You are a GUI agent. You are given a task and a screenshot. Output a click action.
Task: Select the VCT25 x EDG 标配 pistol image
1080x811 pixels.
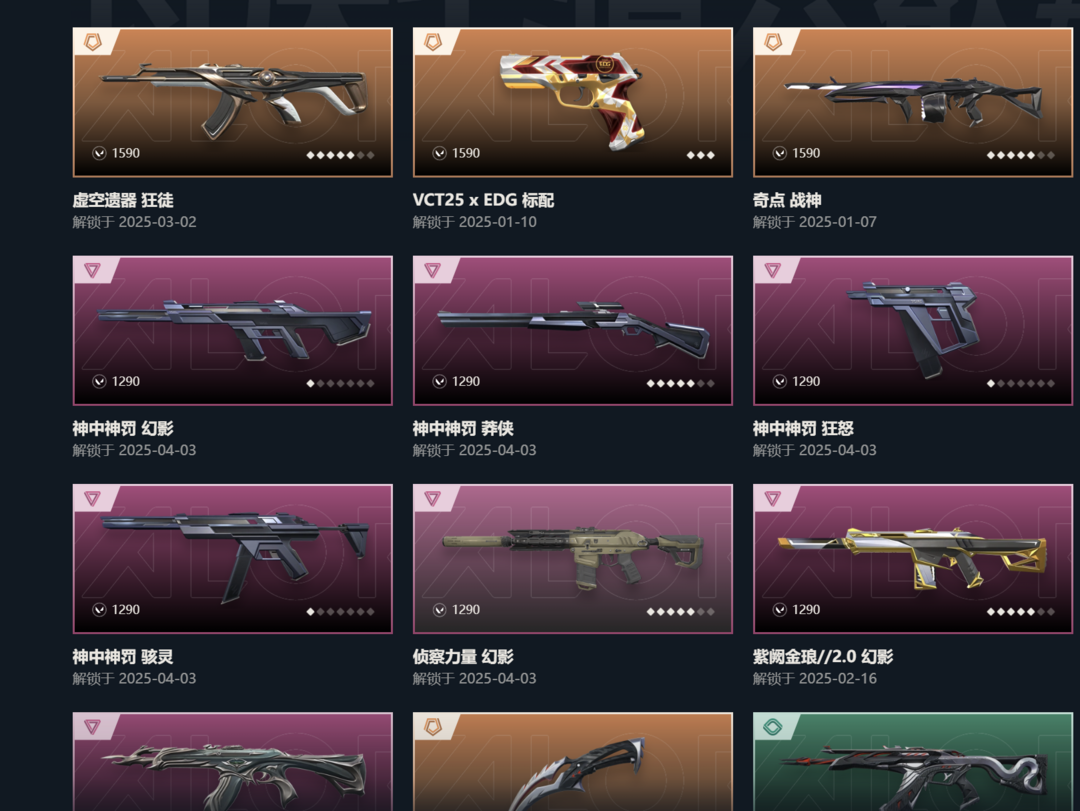point(573,102)
